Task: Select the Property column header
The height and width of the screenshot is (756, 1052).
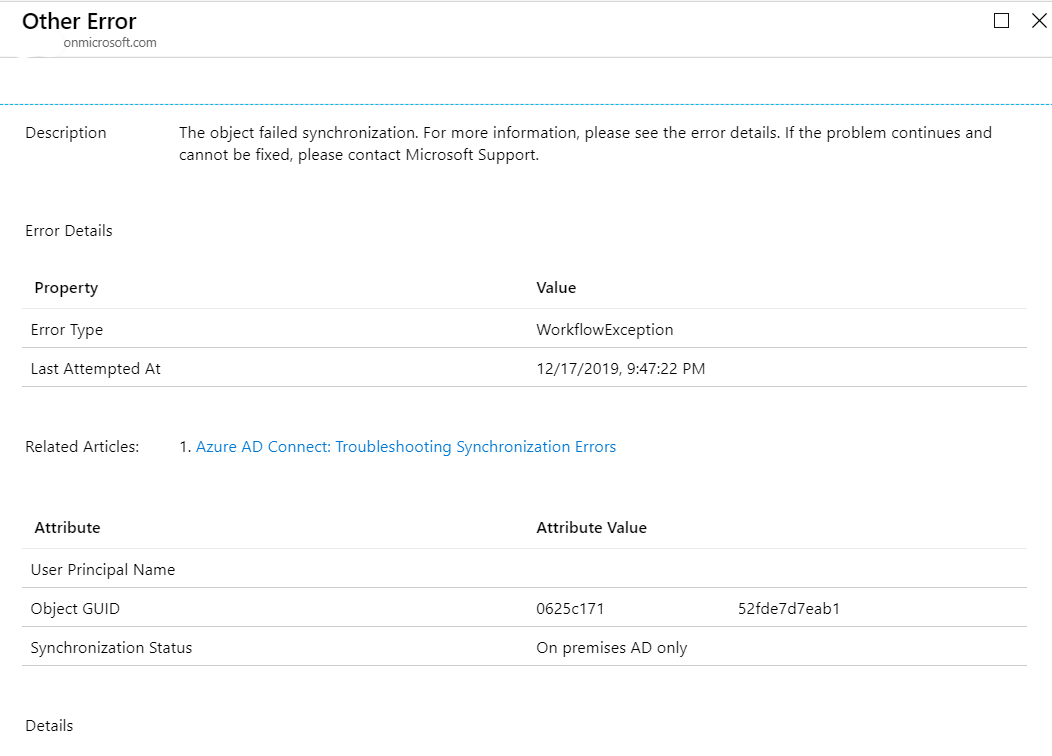Action: [x=66, y=287]
